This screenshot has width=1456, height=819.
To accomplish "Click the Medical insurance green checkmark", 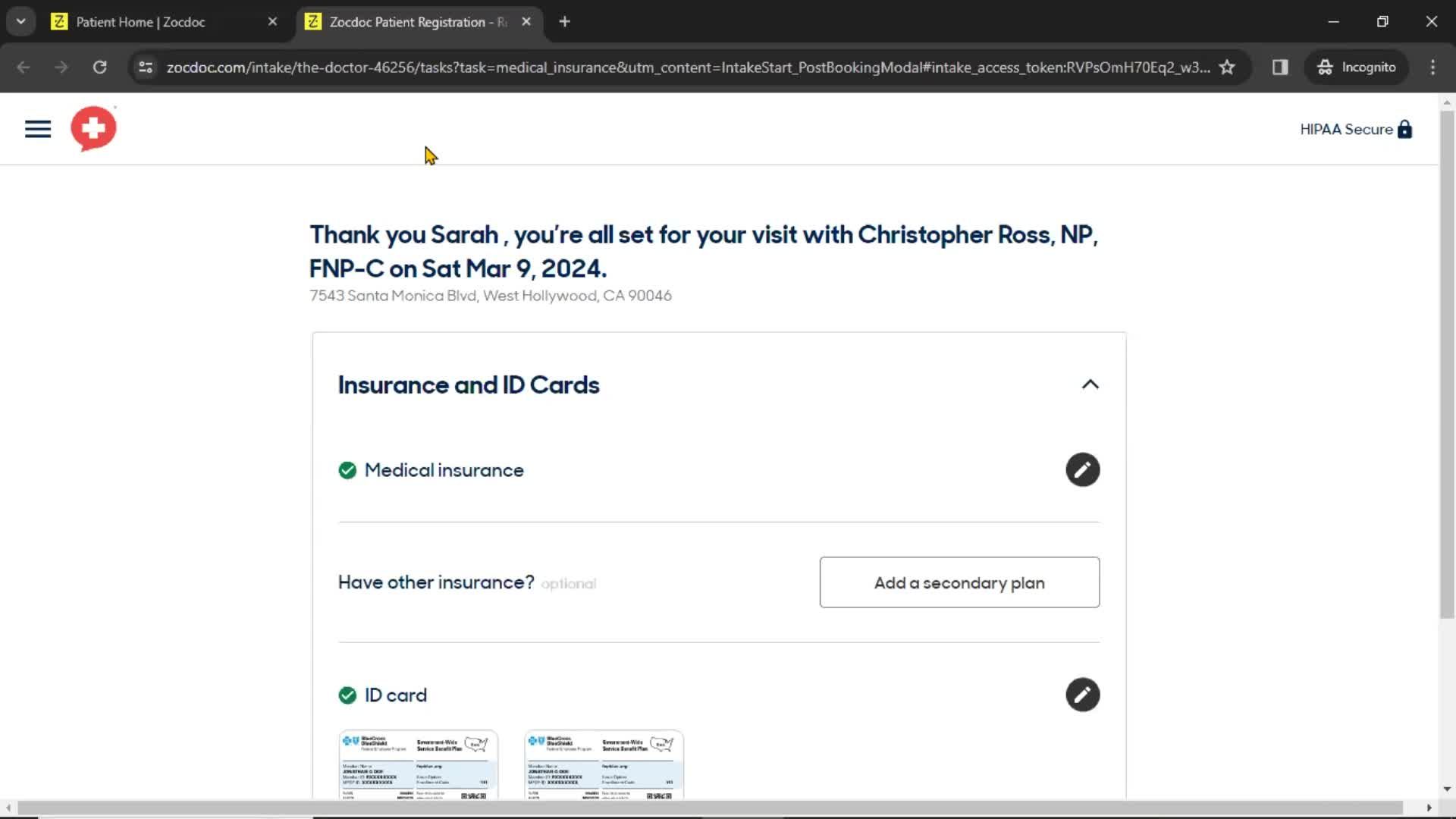I will (347, 471).
